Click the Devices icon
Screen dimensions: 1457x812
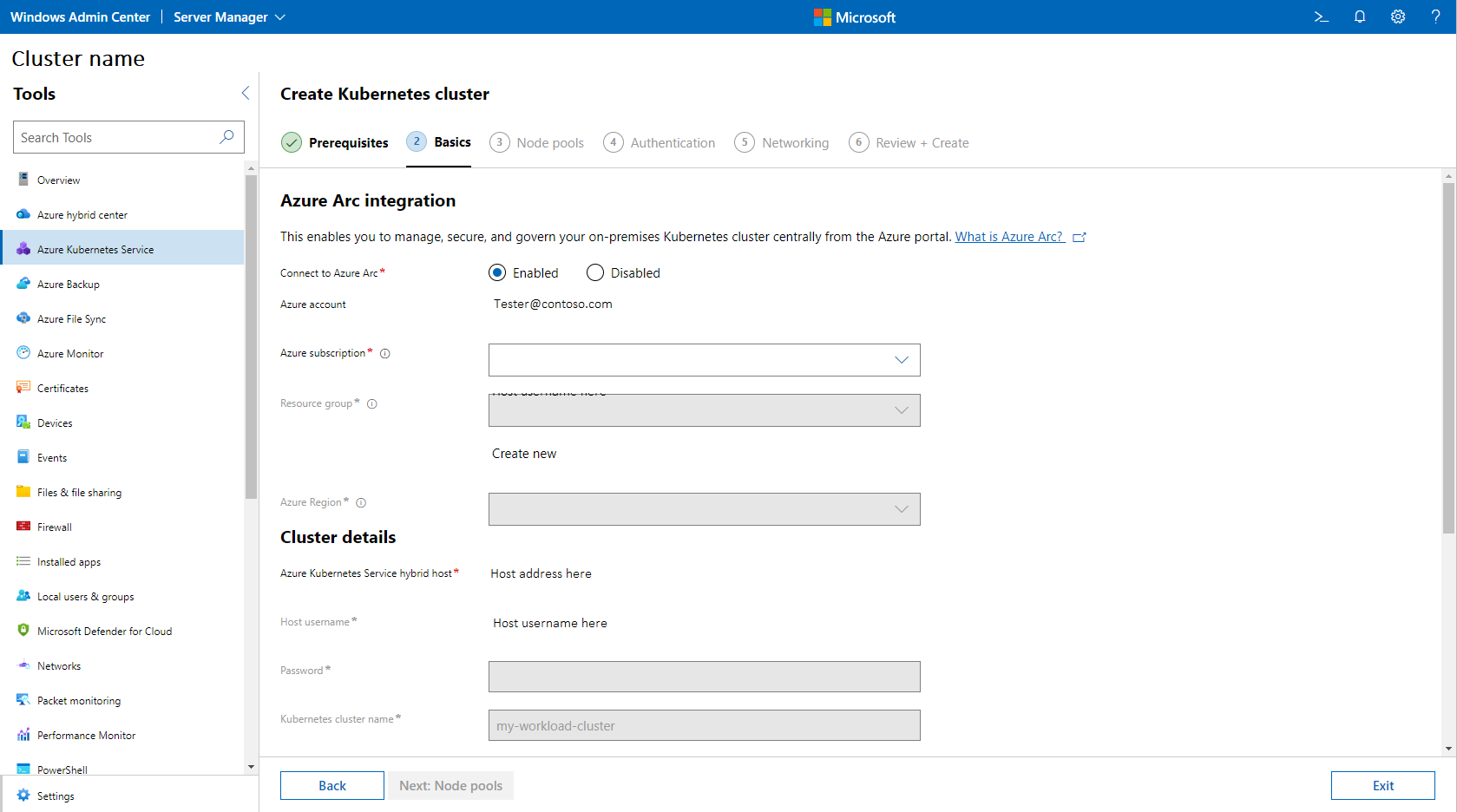pyautogui.click(x=23, y=422)
